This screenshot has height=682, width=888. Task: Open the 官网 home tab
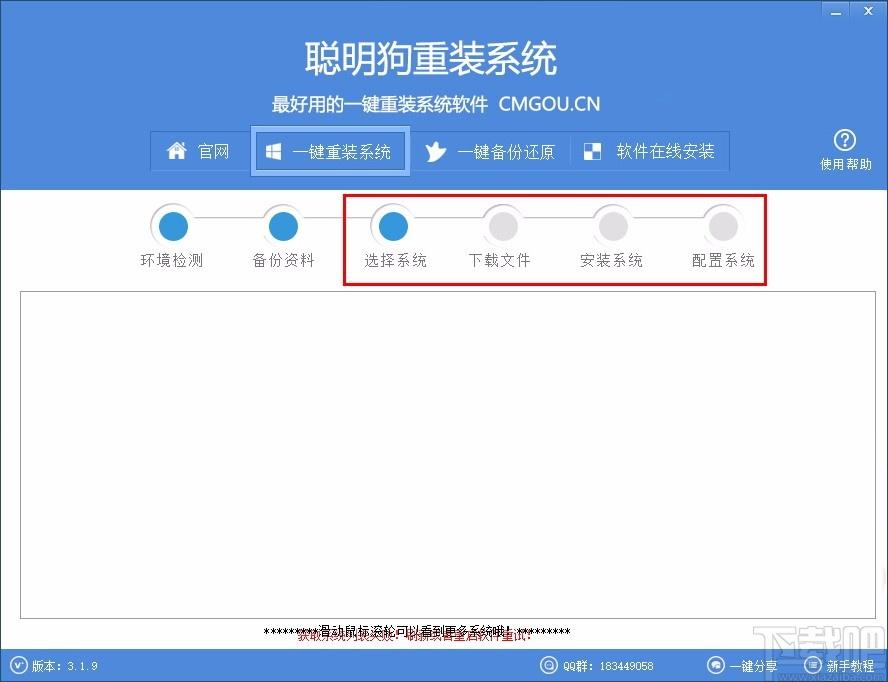point(200,151)
